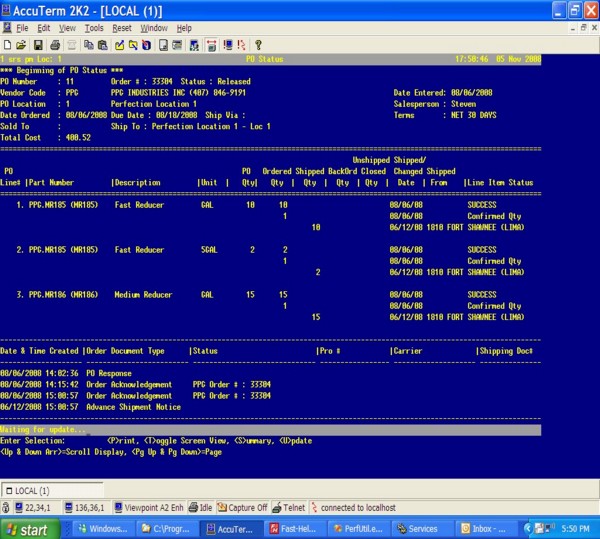
Task: Select the LOCAL (1) session tab
Action: click(x=52, y=490)
